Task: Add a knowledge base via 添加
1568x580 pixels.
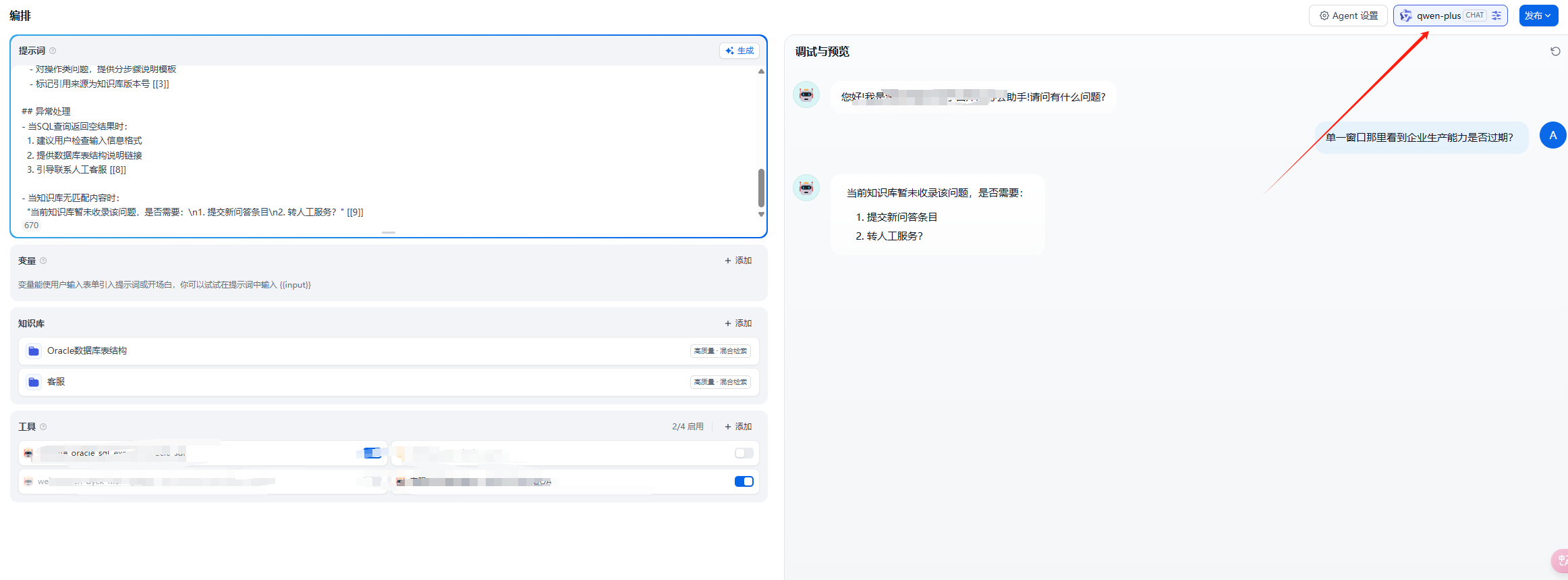Action: (738, 323)
